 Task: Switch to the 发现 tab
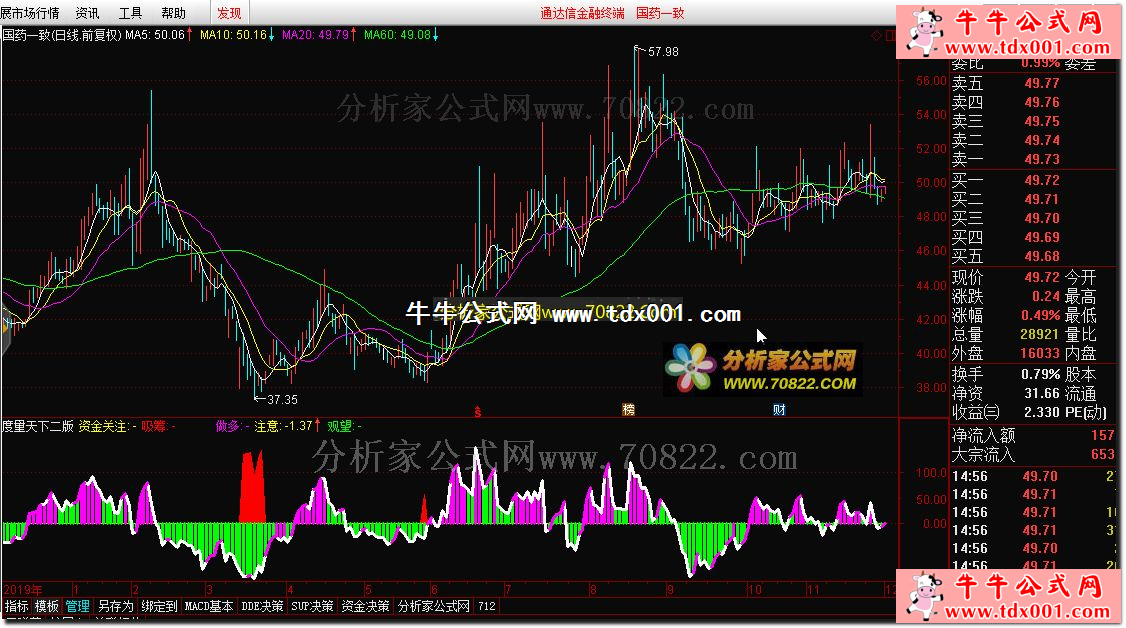230,13
